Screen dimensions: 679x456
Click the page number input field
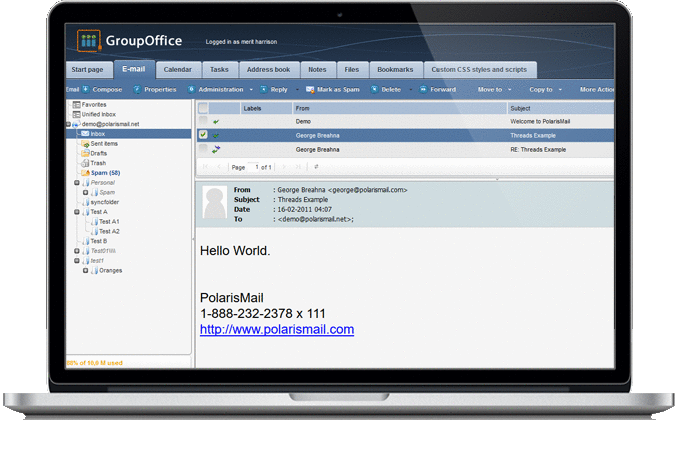(x=253, y=167)
